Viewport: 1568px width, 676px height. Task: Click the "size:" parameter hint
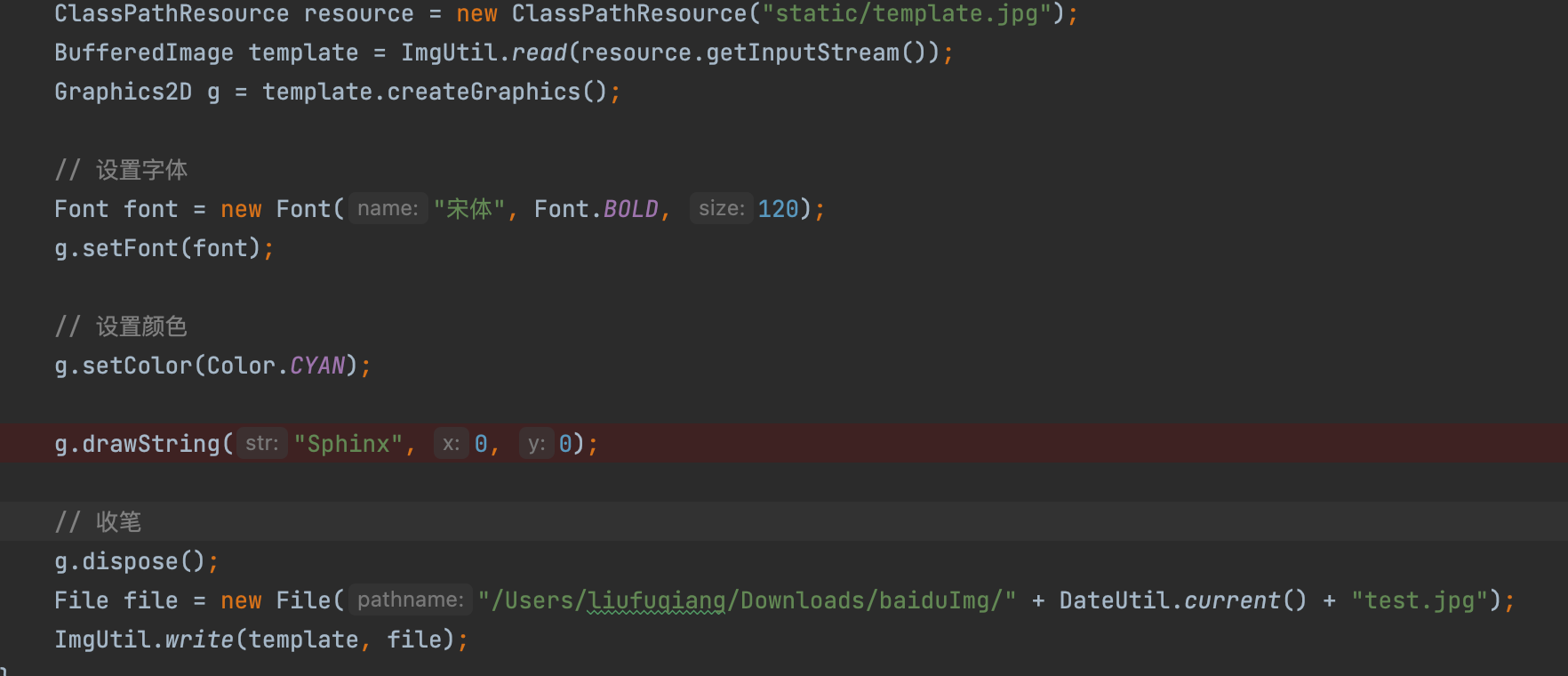click(x=722, y=209)
